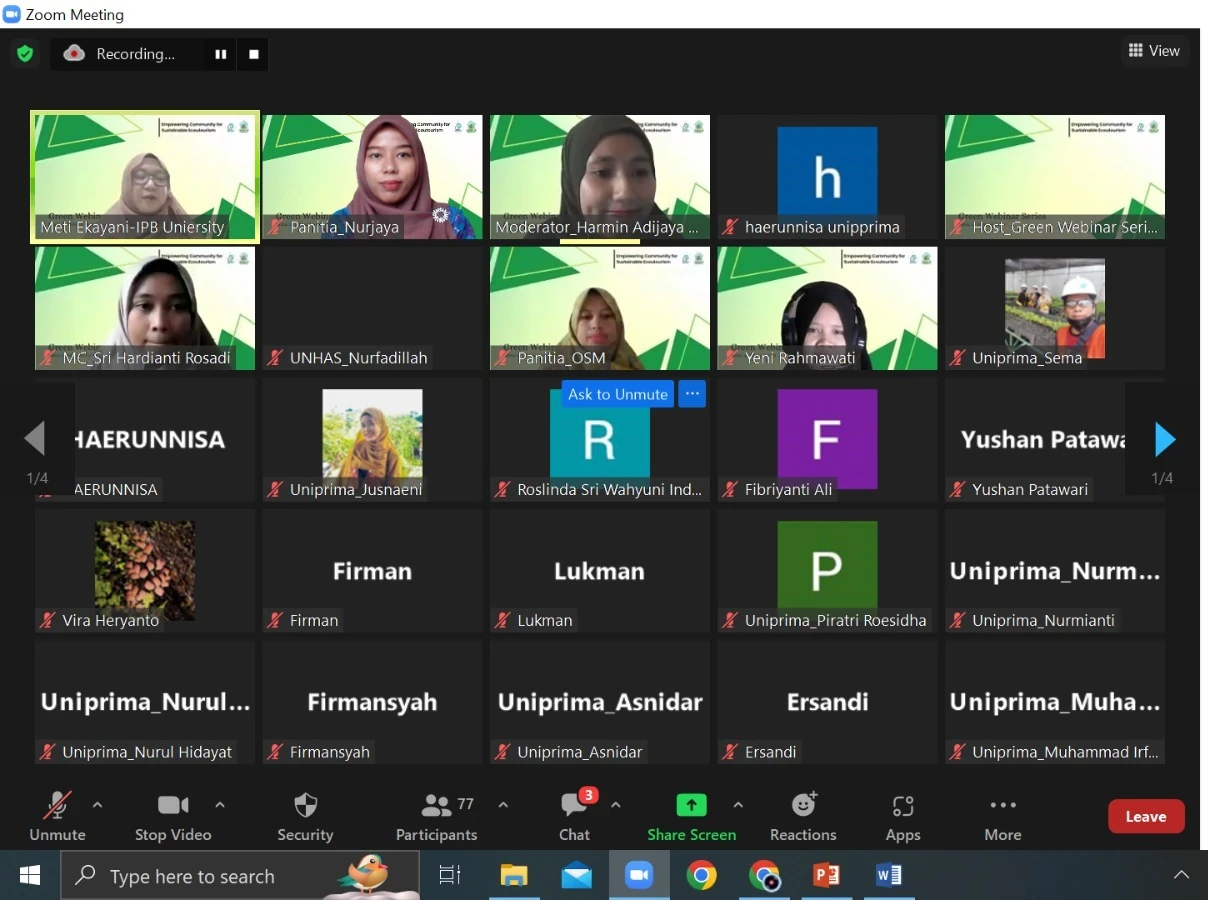Expand arrow next to Participants

point(503,805)
